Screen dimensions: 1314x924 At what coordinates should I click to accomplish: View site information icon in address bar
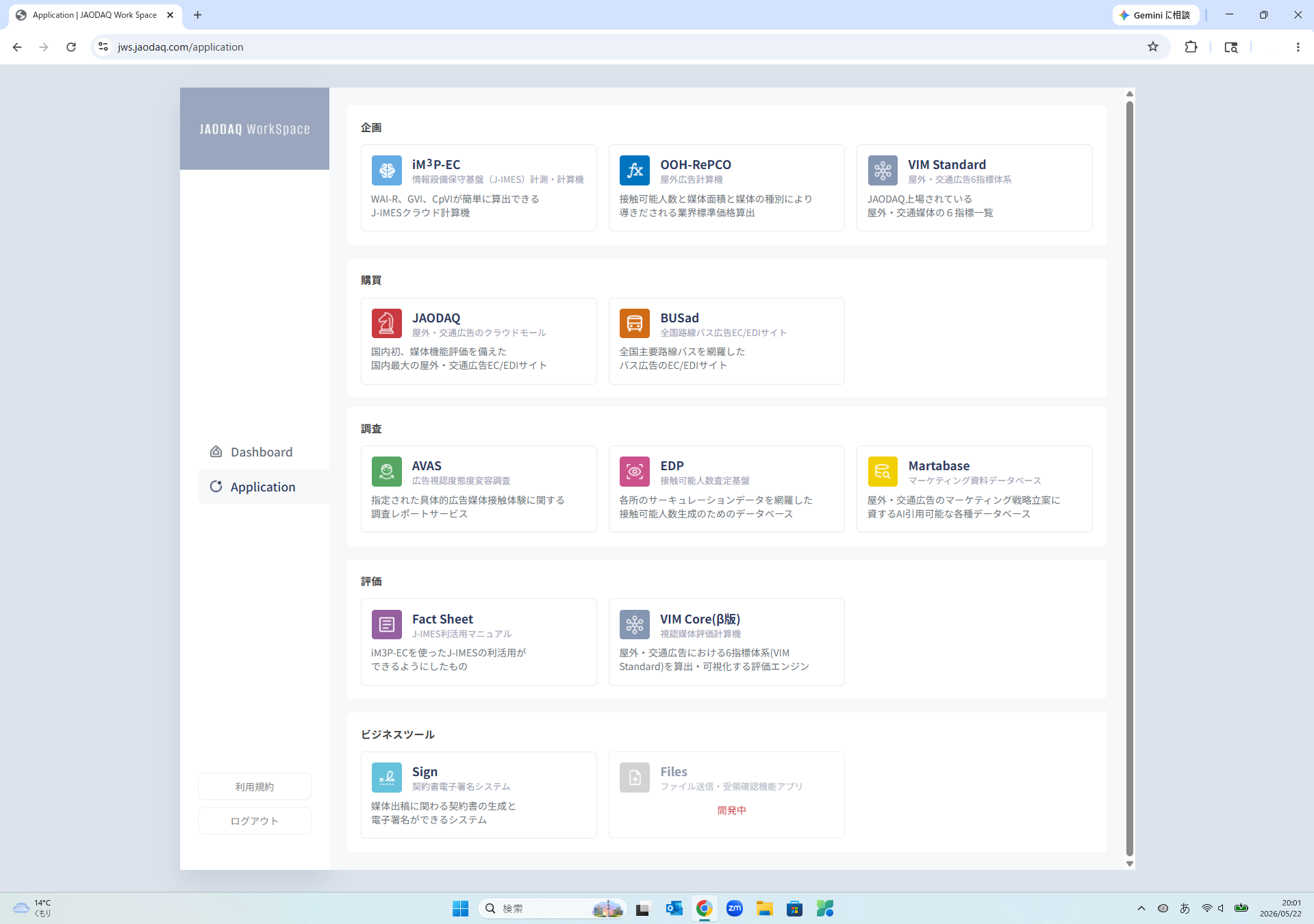point(103,47)
